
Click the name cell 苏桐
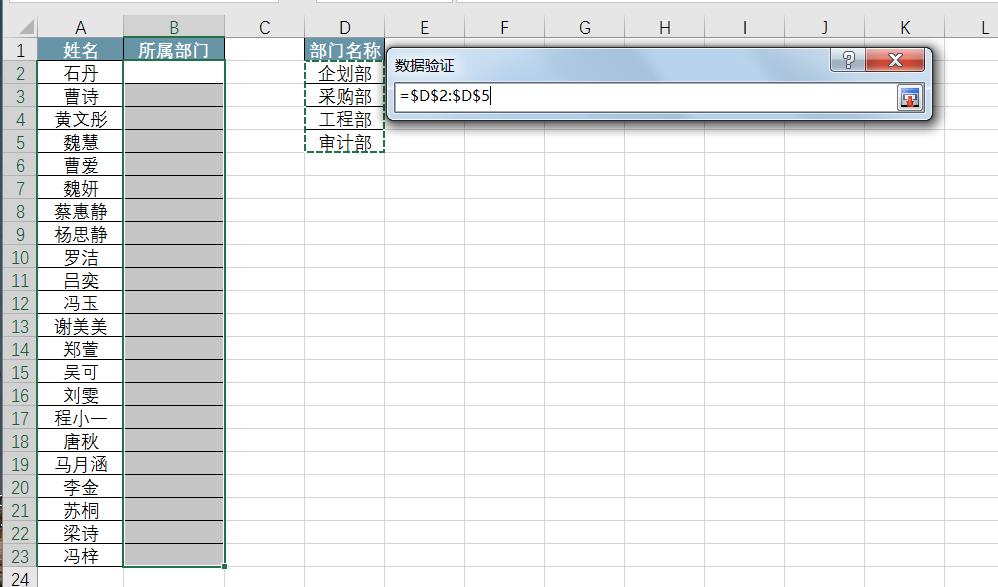tap(80, 510)
